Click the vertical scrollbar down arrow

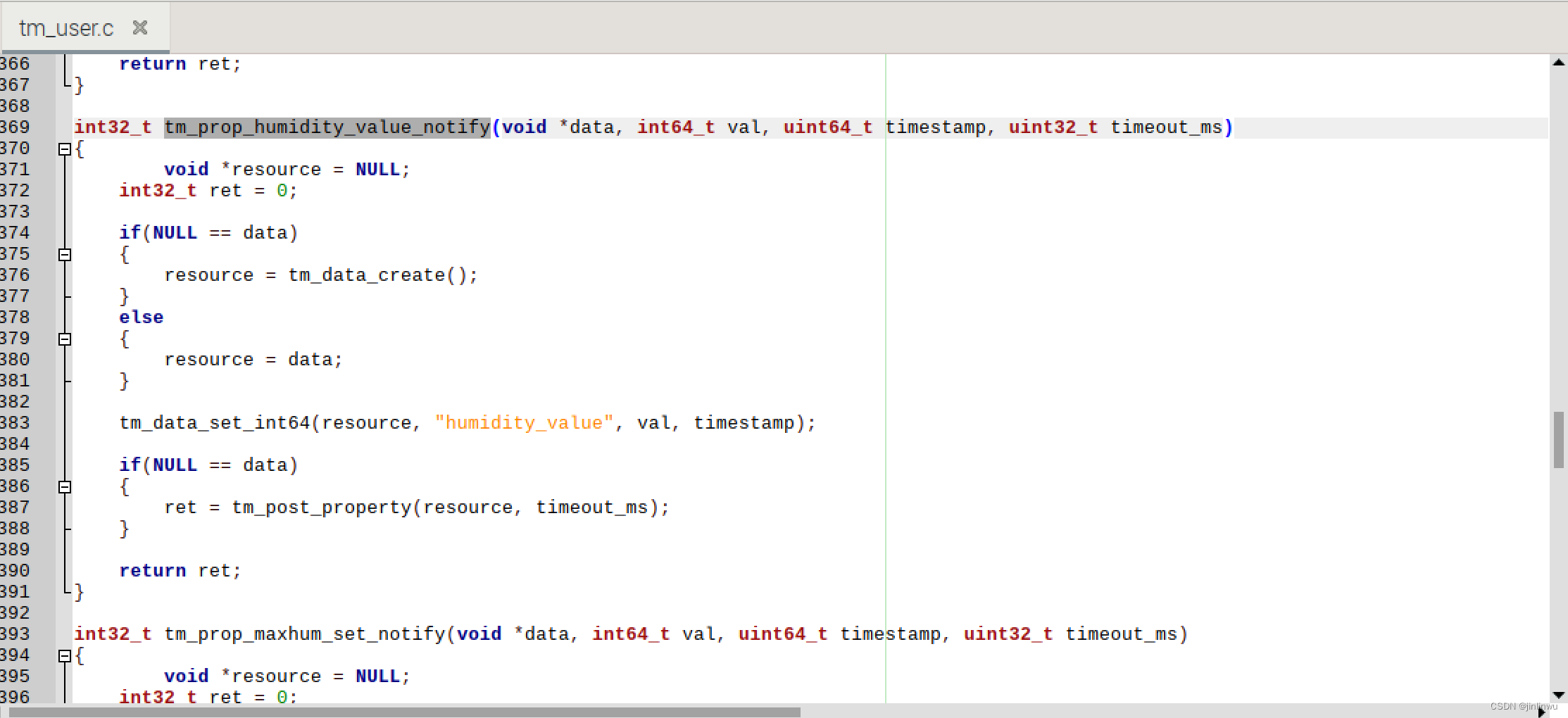(1559, 695)
